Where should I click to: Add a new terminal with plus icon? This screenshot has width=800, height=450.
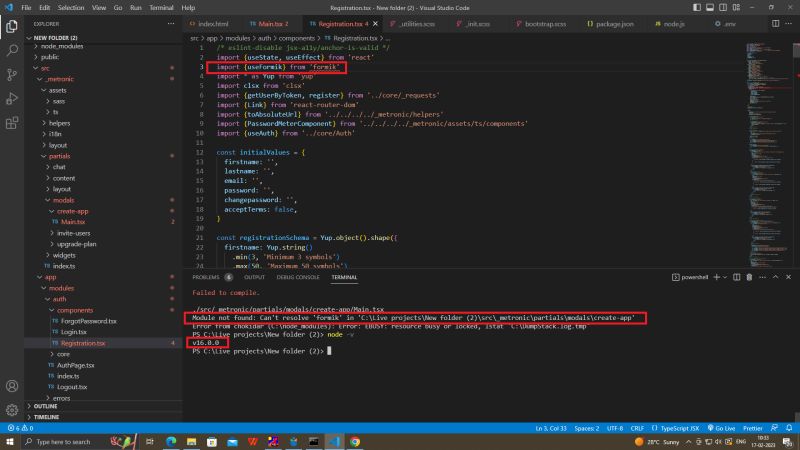(x=716, y=277)
